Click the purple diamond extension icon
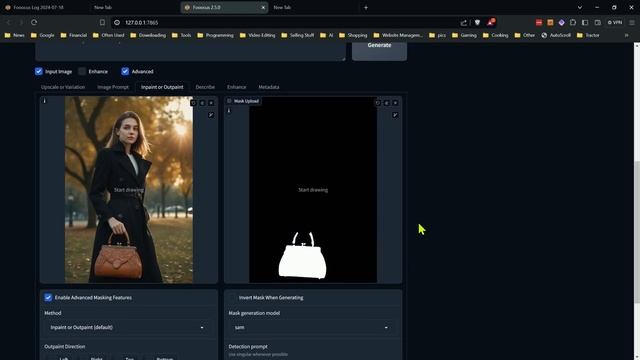640x360 pixels. (562, 22)
